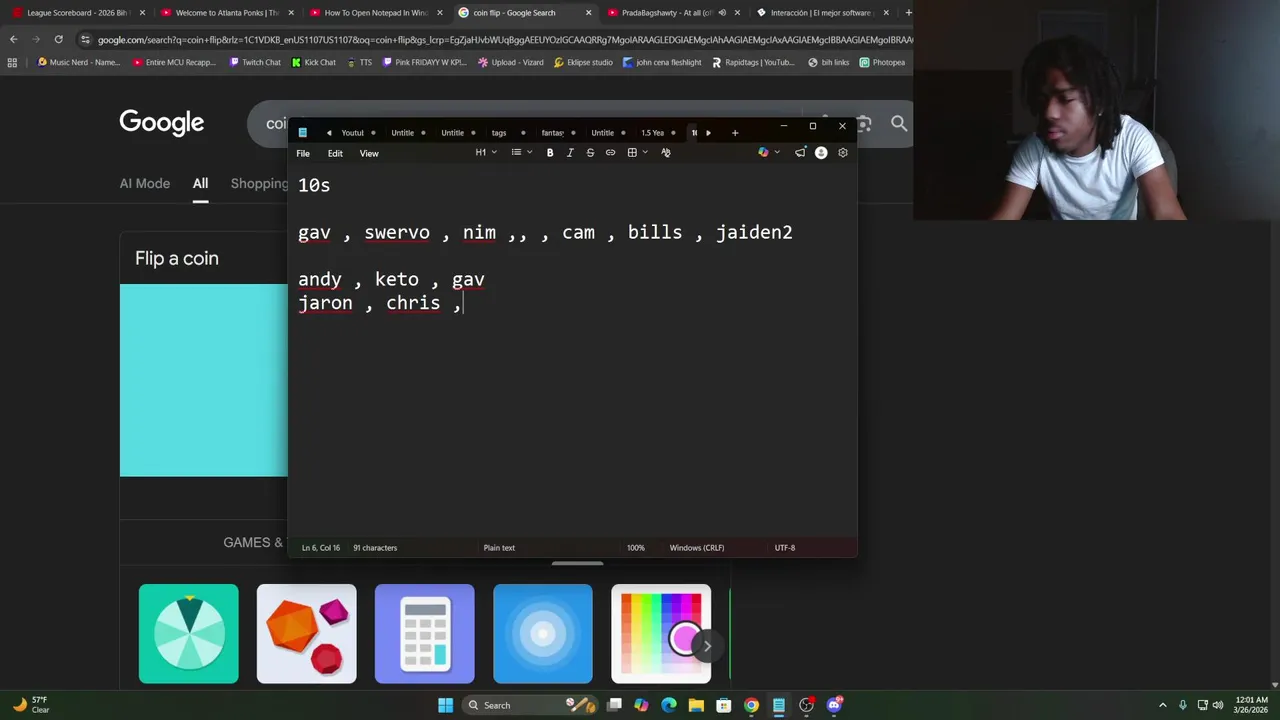Open 'Twitch Chat' bookmark

click(254, 62)
